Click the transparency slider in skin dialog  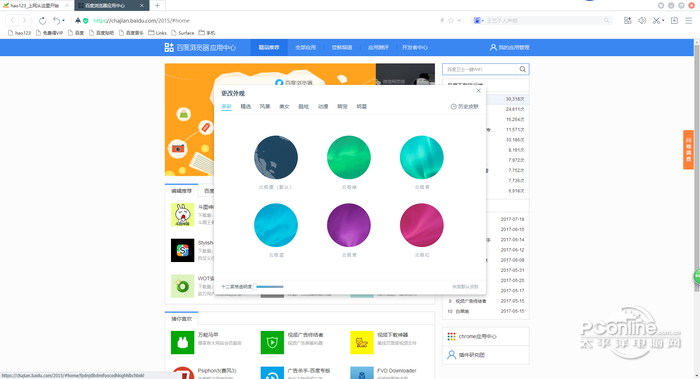[x=269, y=287]
